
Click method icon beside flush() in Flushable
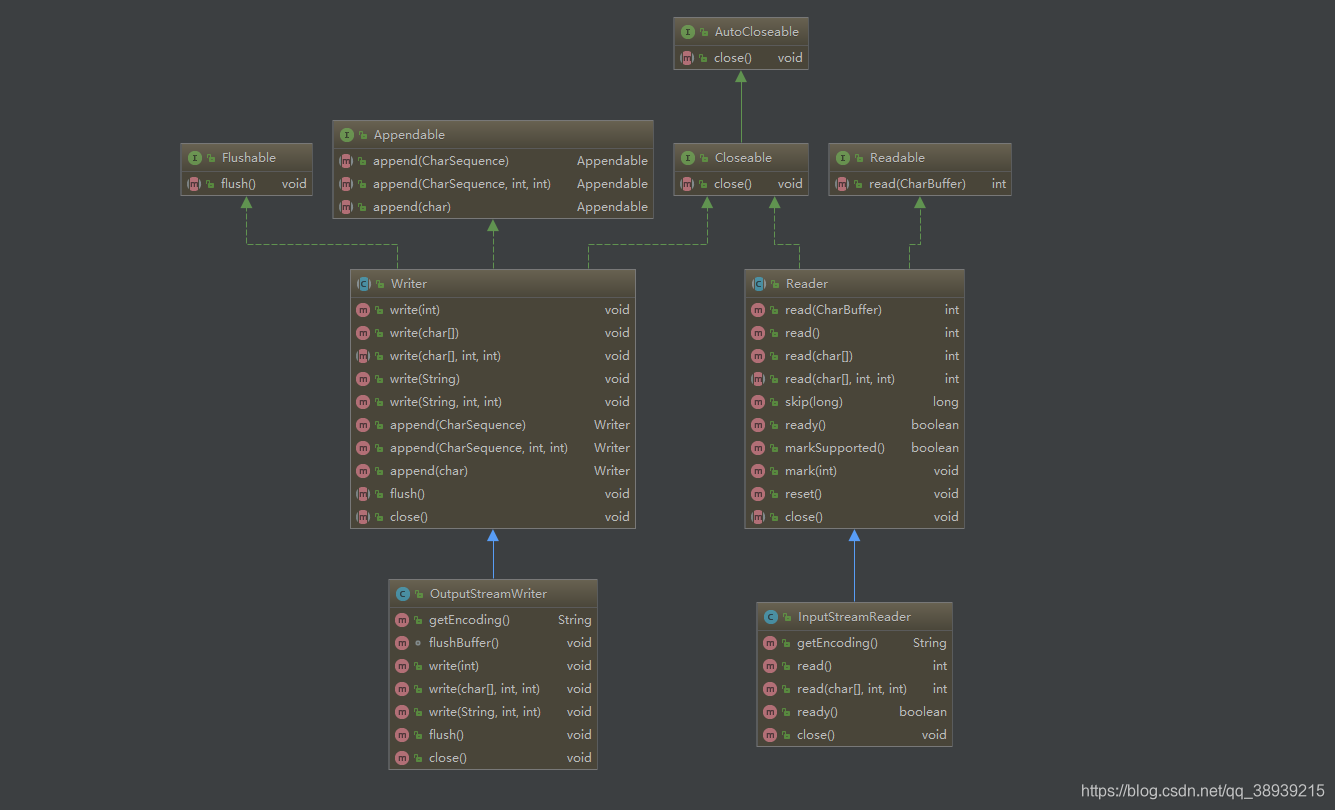tap(194, 184)
